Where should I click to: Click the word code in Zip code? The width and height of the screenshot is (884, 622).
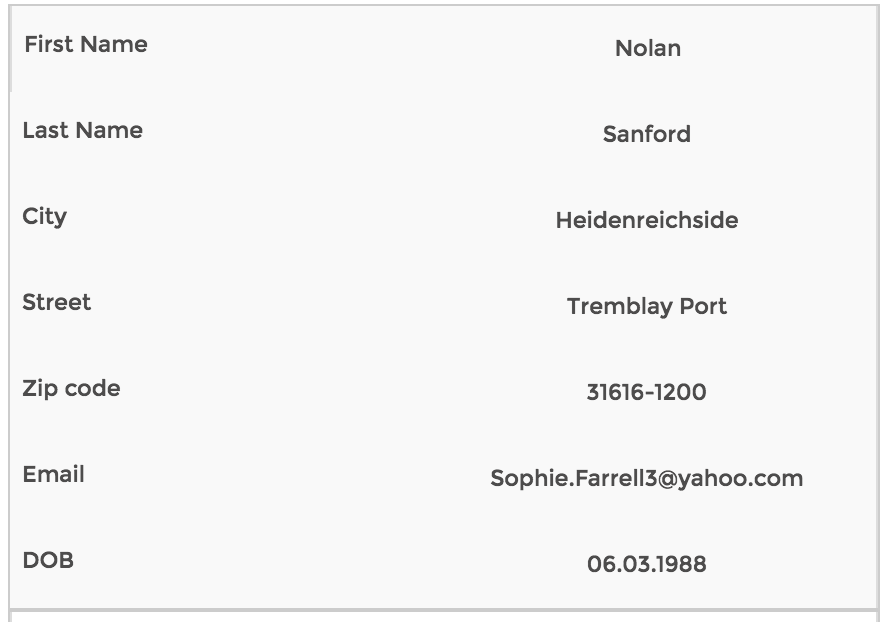[92, 389]
